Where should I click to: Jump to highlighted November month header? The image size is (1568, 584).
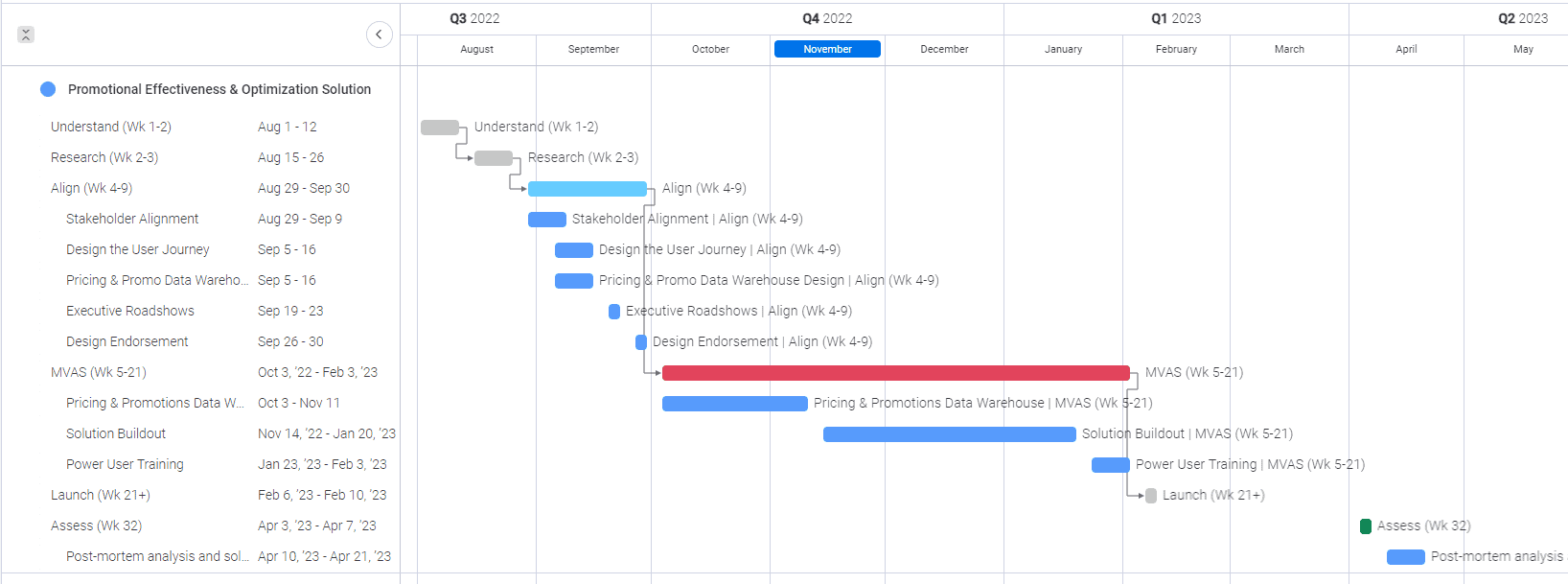(x=827, y=49)
